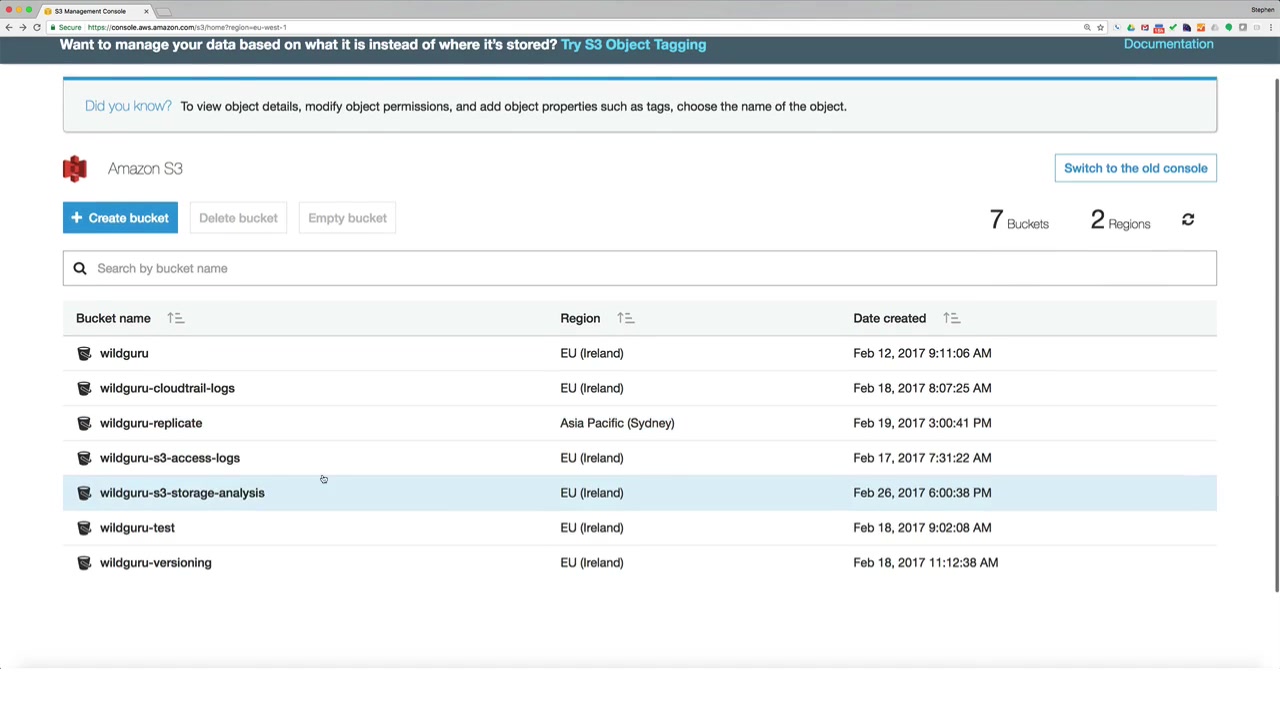The height and width of the screenshot is (720, 1280).
Task: Click the EU (Ireland) cell for wildguru-test
Action: tap(592, 528)
